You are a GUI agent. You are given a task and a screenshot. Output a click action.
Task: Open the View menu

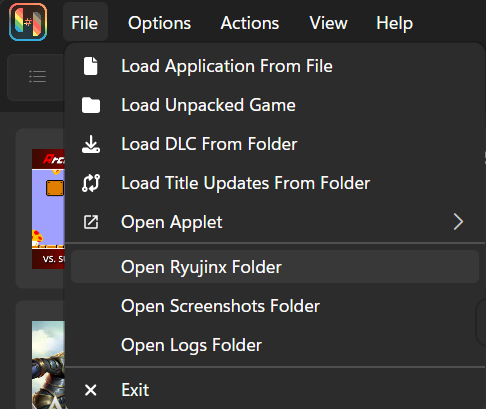tap(328, 23)
